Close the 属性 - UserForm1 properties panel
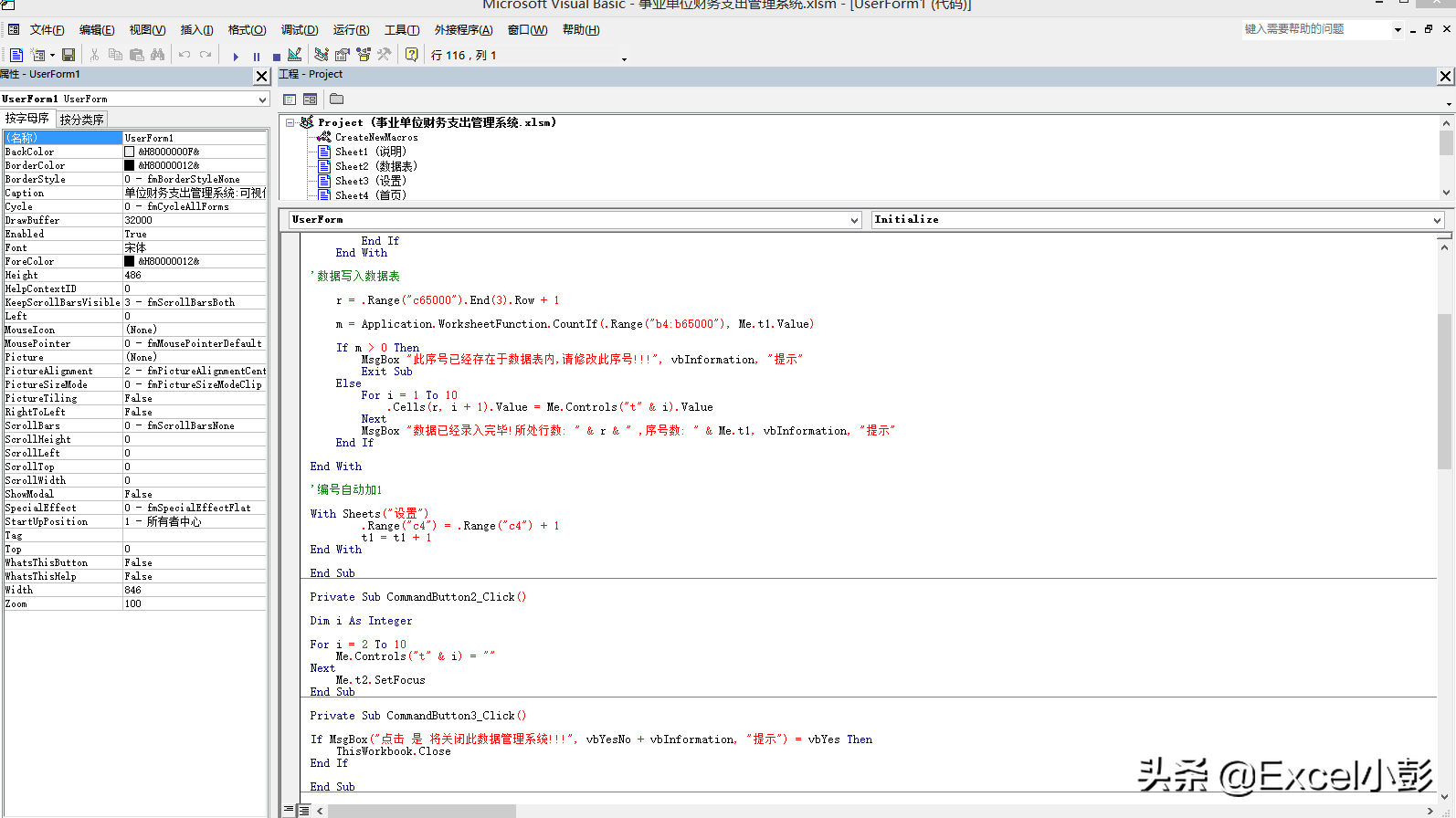This screenshot has height=818, width=1456. [261, 76]
